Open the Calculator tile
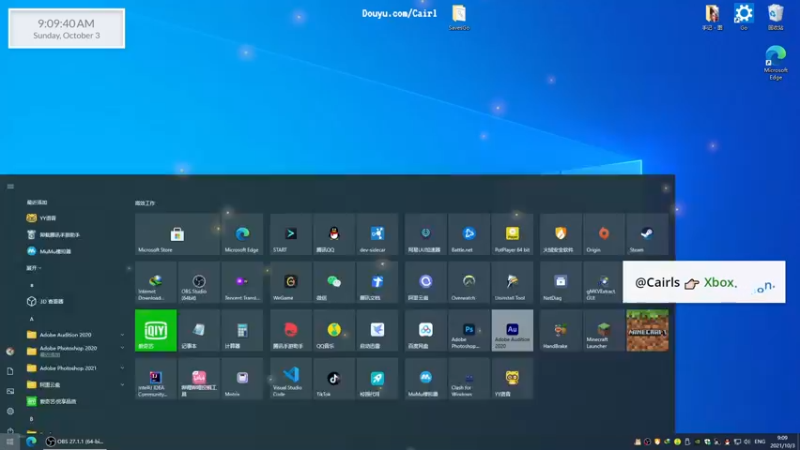This screenshot has height=450, width=800. (x=242, y=330)
